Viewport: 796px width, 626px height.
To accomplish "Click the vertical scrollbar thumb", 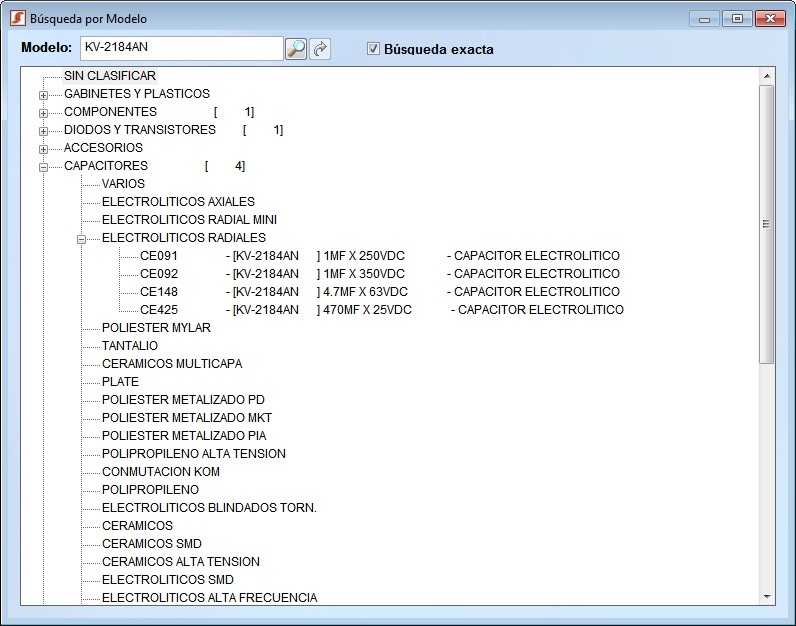I will tap(767, 224).
